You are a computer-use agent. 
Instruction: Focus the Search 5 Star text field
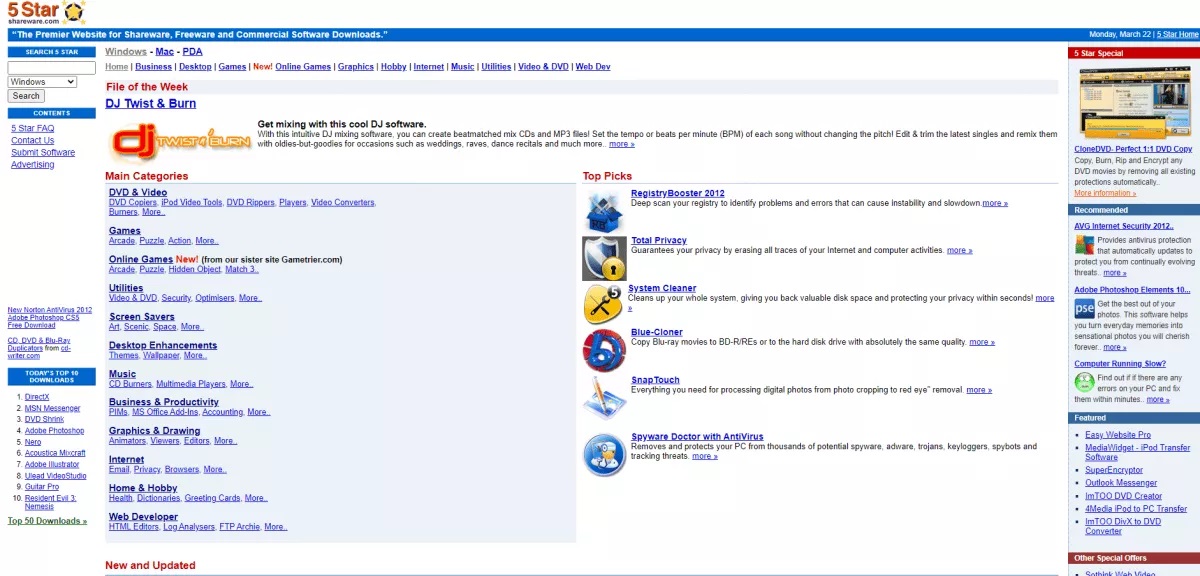pyautogui.click(x=52, y=67)
